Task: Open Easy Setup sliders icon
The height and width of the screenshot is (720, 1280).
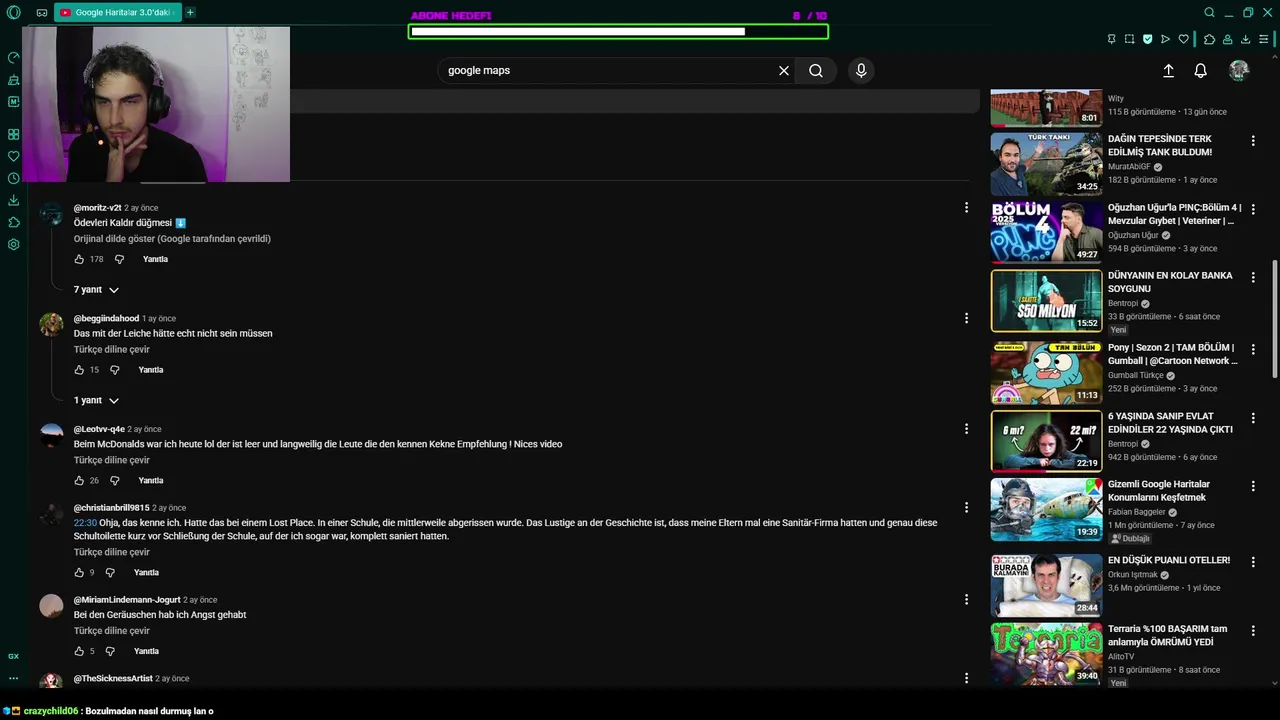Action: [1265, 39]
